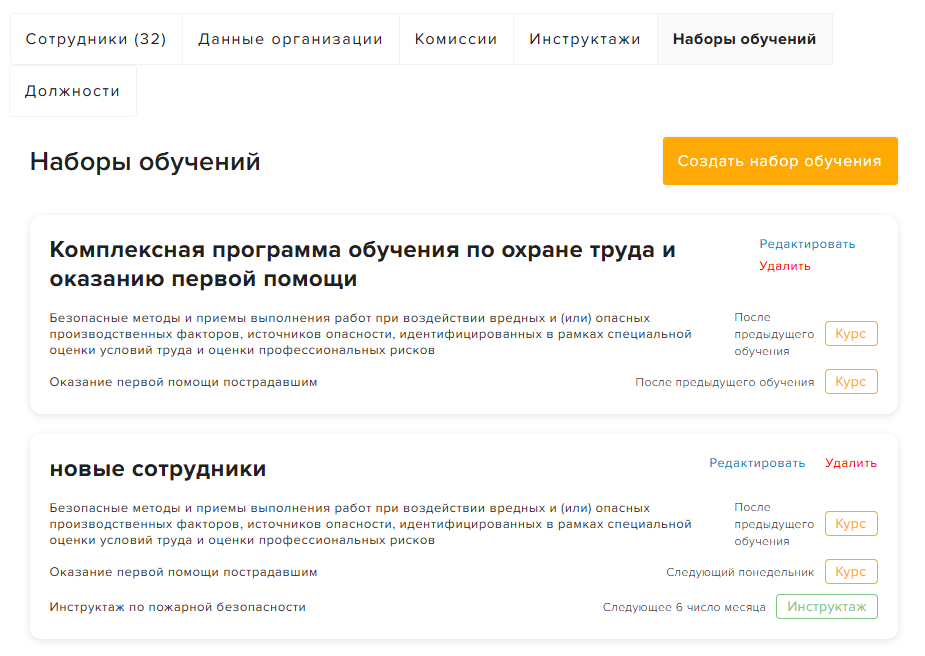Click Курс tag for Безопасные методы in Комплексная программа

tap(851, 334)
